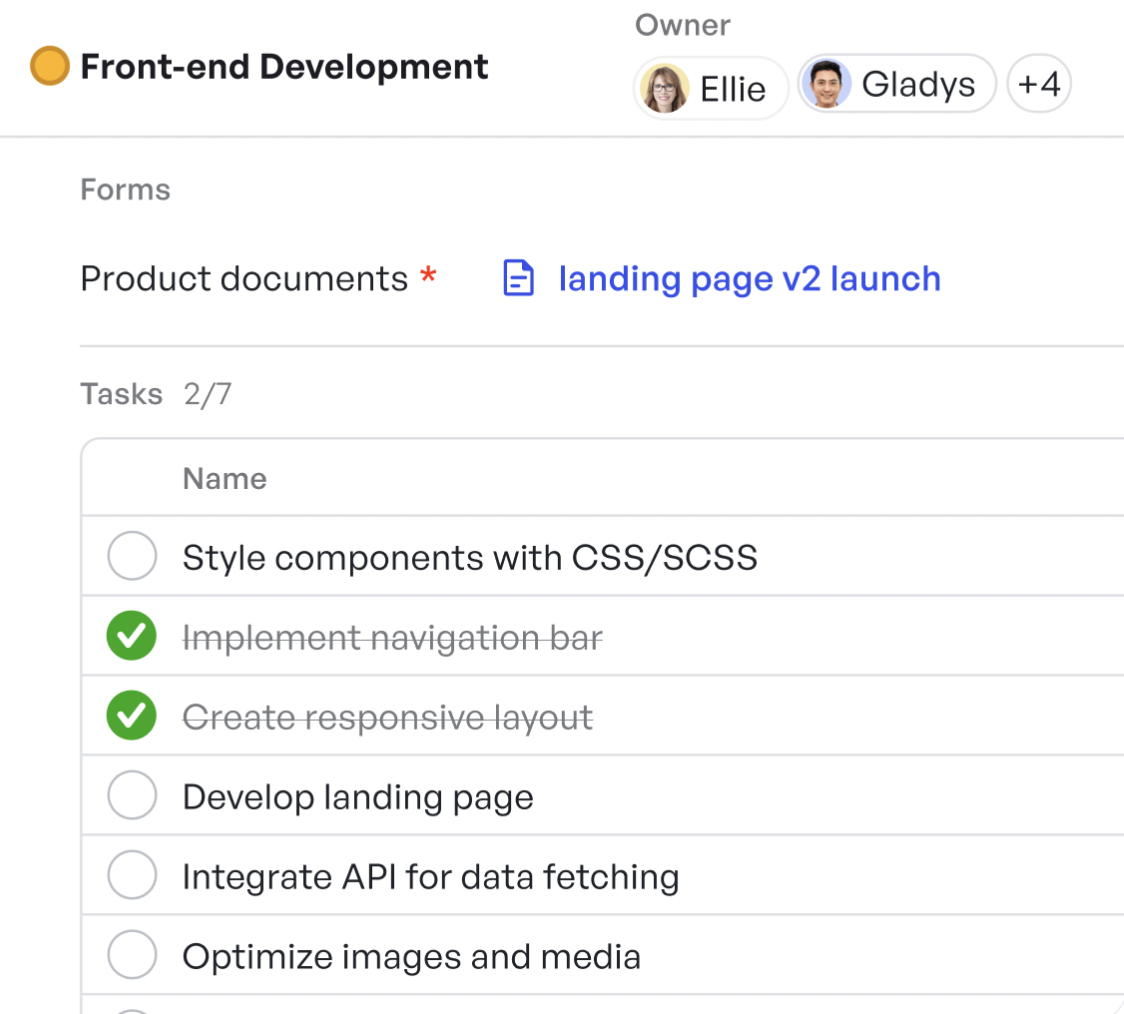Open the Style components with CSS/SCSS task
The image size is (1124, 1014).
(470, 558)
